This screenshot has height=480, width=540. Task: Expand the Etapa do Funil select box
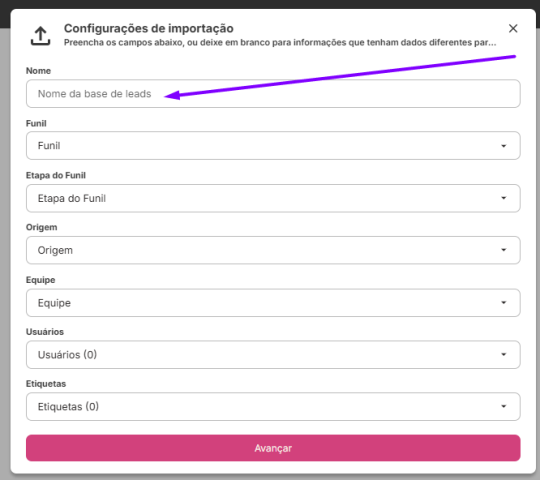[273, 198]
